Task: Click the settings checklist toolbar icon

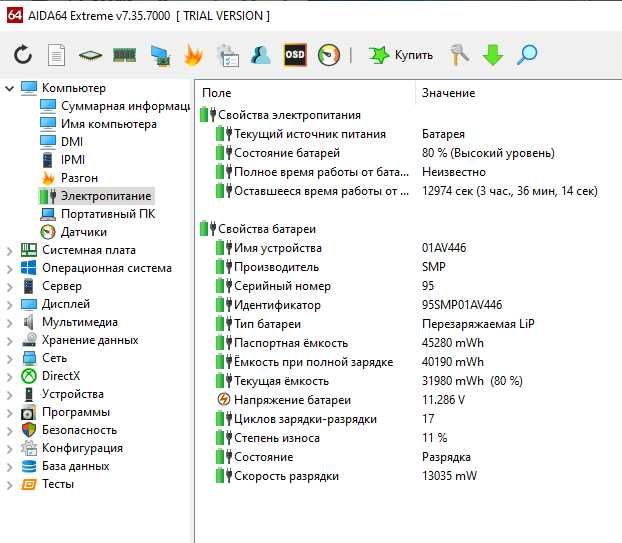Action: (228, 55)
